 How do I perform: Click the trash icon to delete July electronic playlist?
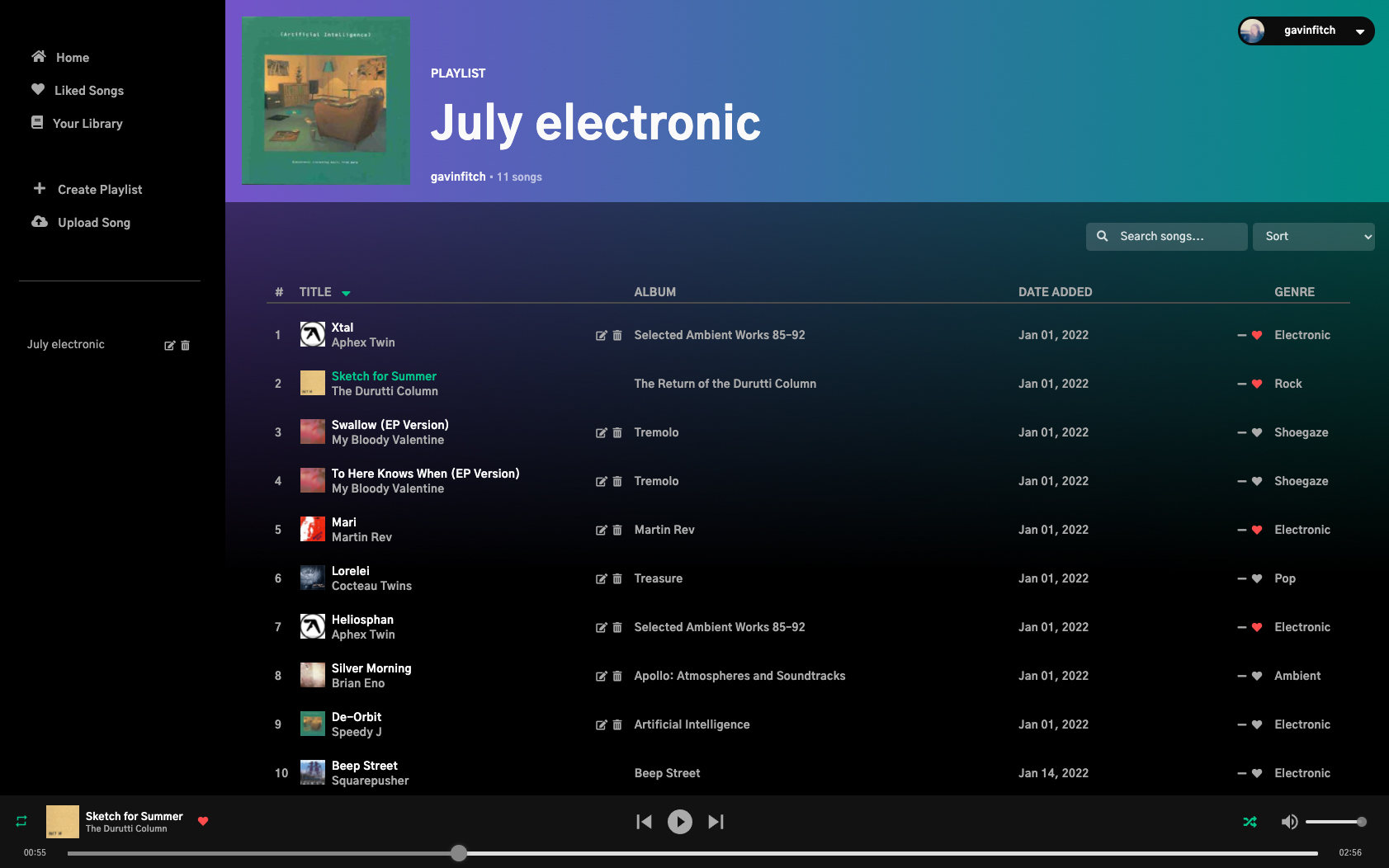[185, 345]
